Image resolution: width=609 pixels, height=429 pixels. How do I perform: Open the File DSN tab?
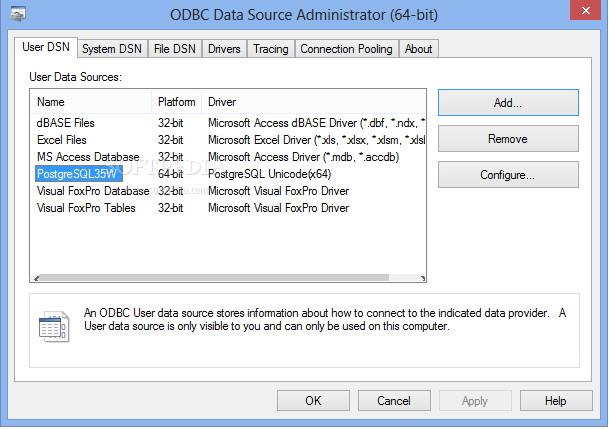click(x=176, y=48)
